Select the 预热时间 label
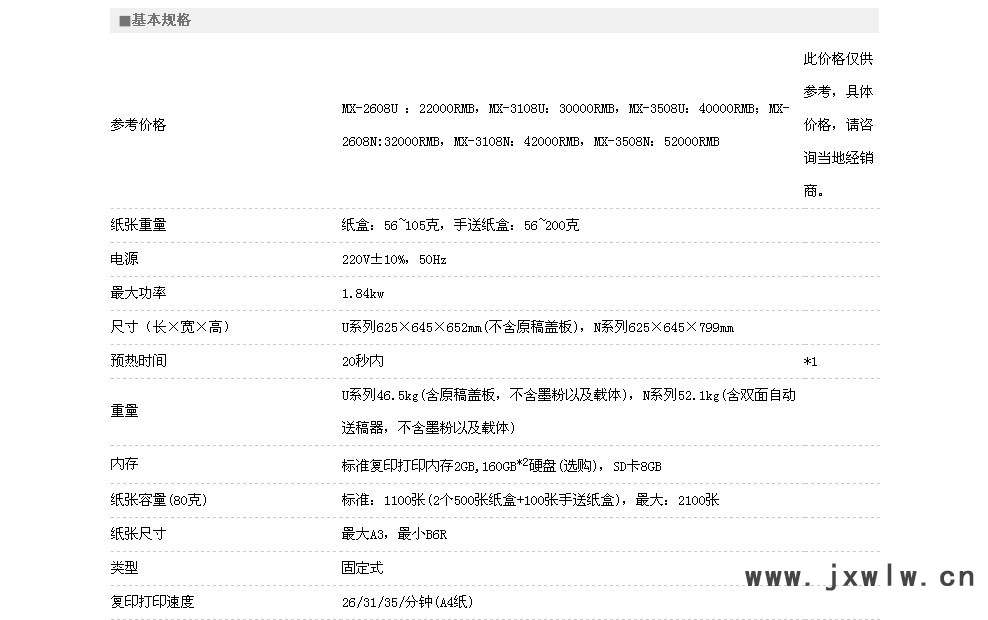This screenshot has height=620, width=988. coord(138,361)
